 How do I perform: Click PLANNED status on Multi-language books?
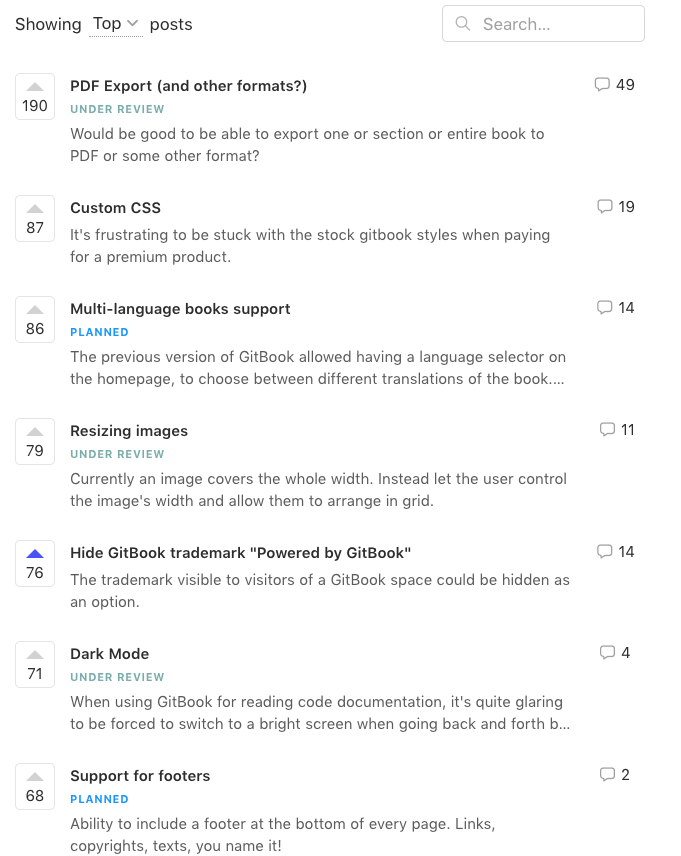coord(99,332)
